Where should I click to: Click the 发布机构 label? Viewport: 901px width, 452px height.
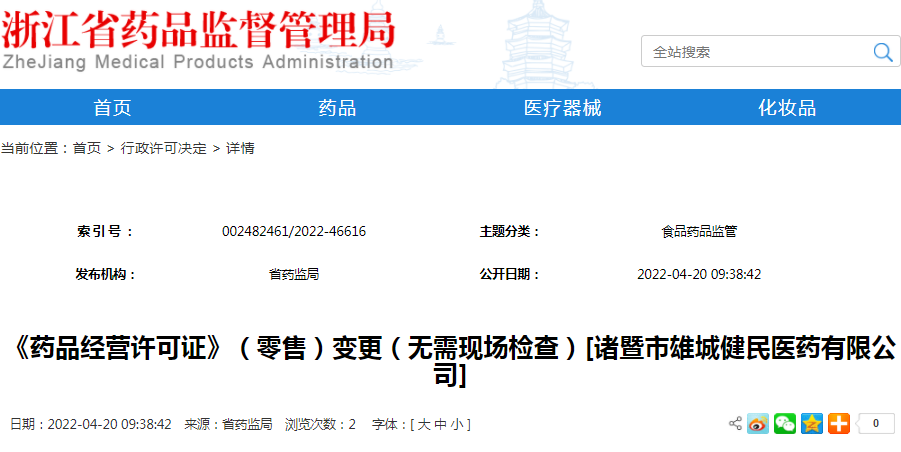[106, 275]
